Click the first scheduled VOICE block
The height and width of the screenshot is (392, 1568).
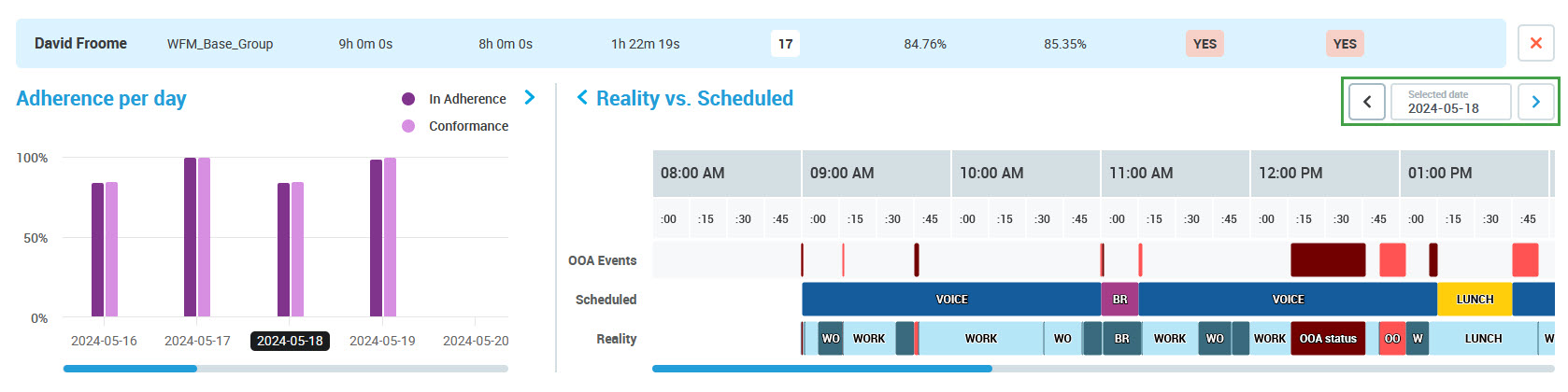(951, 300)
